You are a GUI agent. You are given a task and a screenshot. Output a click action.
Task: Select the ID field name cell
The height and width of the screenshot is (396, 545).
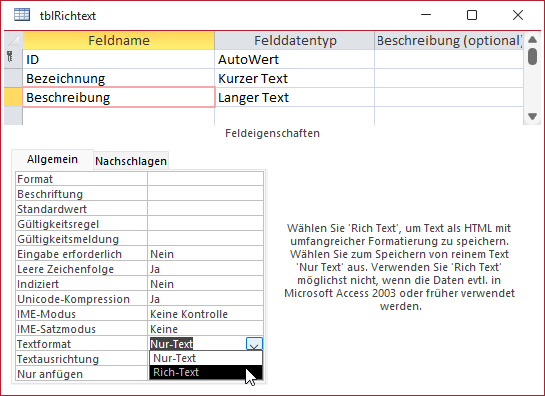(x=119, y=59)
